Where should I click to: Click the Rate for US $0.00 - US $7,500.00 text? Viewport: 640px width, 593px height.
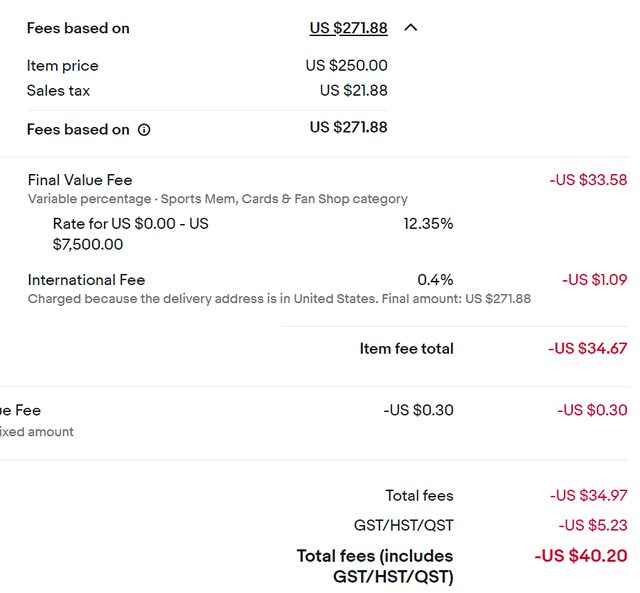pos(131,234)
